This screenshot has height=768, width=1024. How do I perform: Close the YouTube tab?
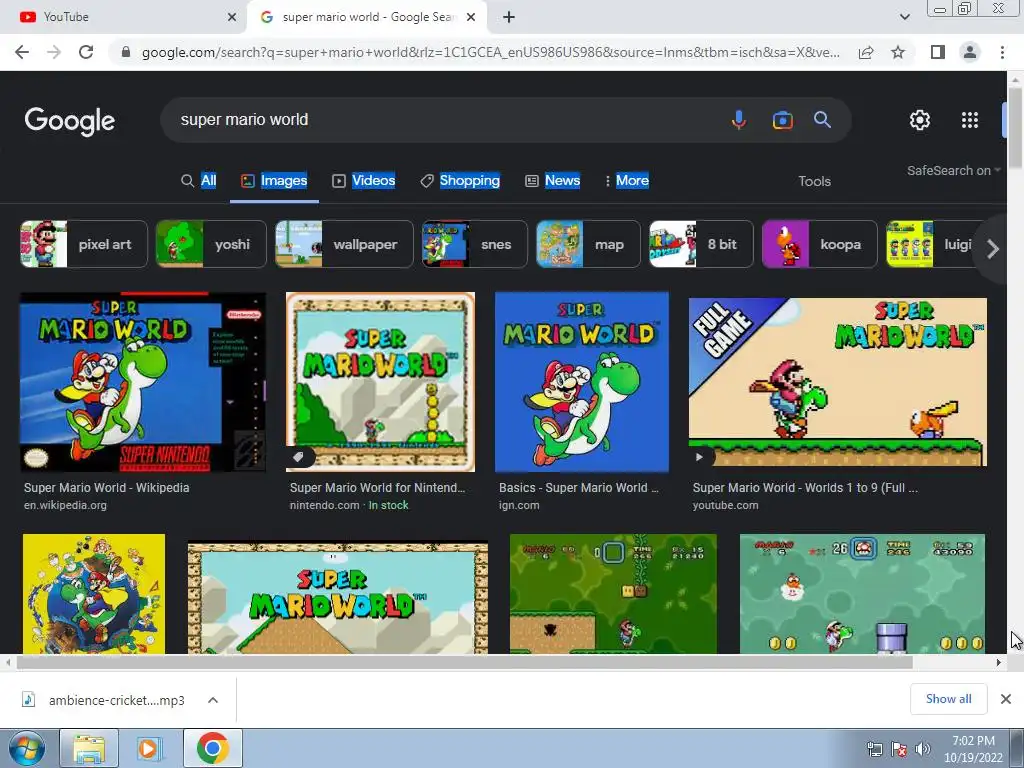pyautogui.click(x=232, y=17)
